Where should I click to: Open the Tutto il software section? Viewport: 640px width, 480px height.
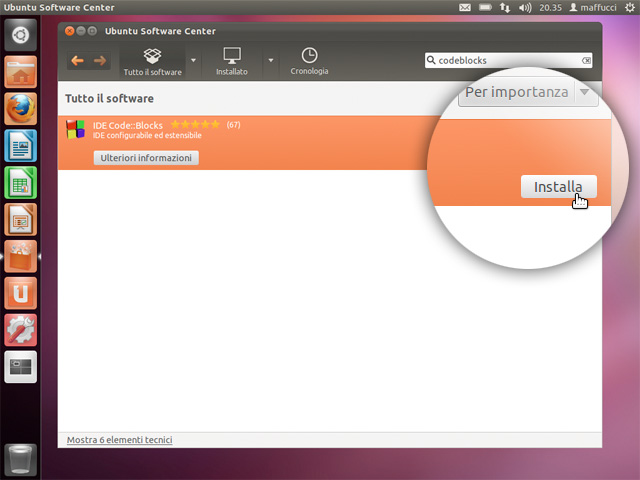click(152, 60)
